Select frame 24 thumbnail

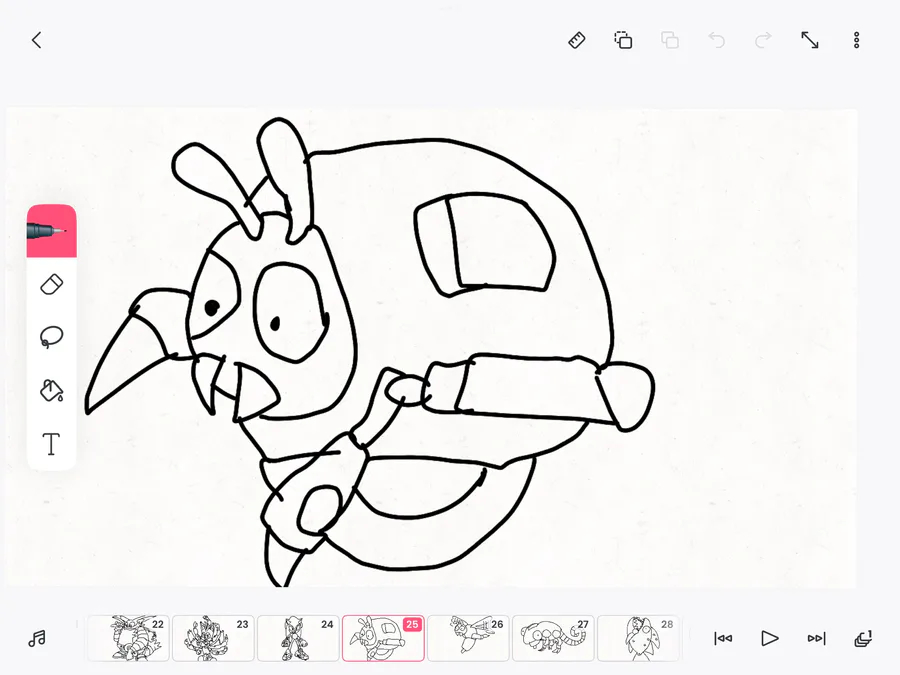click(298, 638)
